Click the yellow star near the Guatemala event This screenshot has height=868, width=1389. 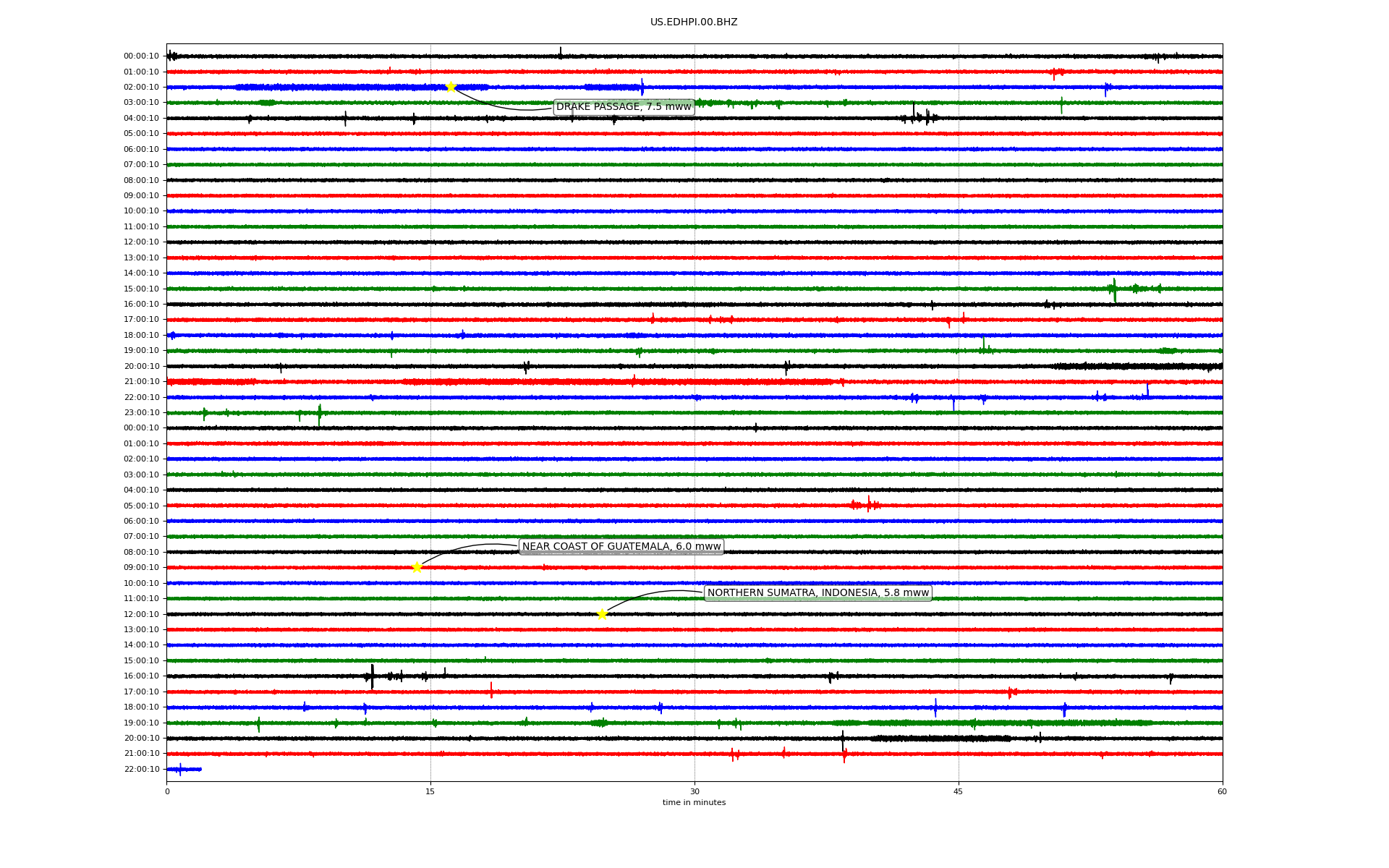click(417, 567)
